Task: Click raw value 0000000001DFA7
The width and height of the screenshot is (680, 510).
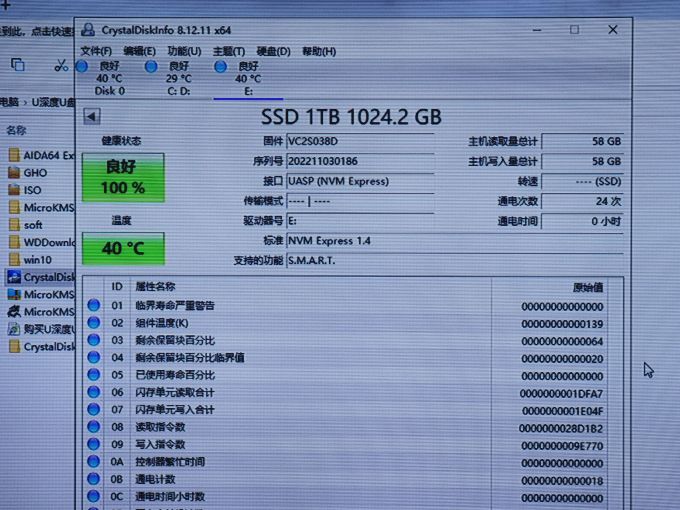Action: (x=561, y=394)
